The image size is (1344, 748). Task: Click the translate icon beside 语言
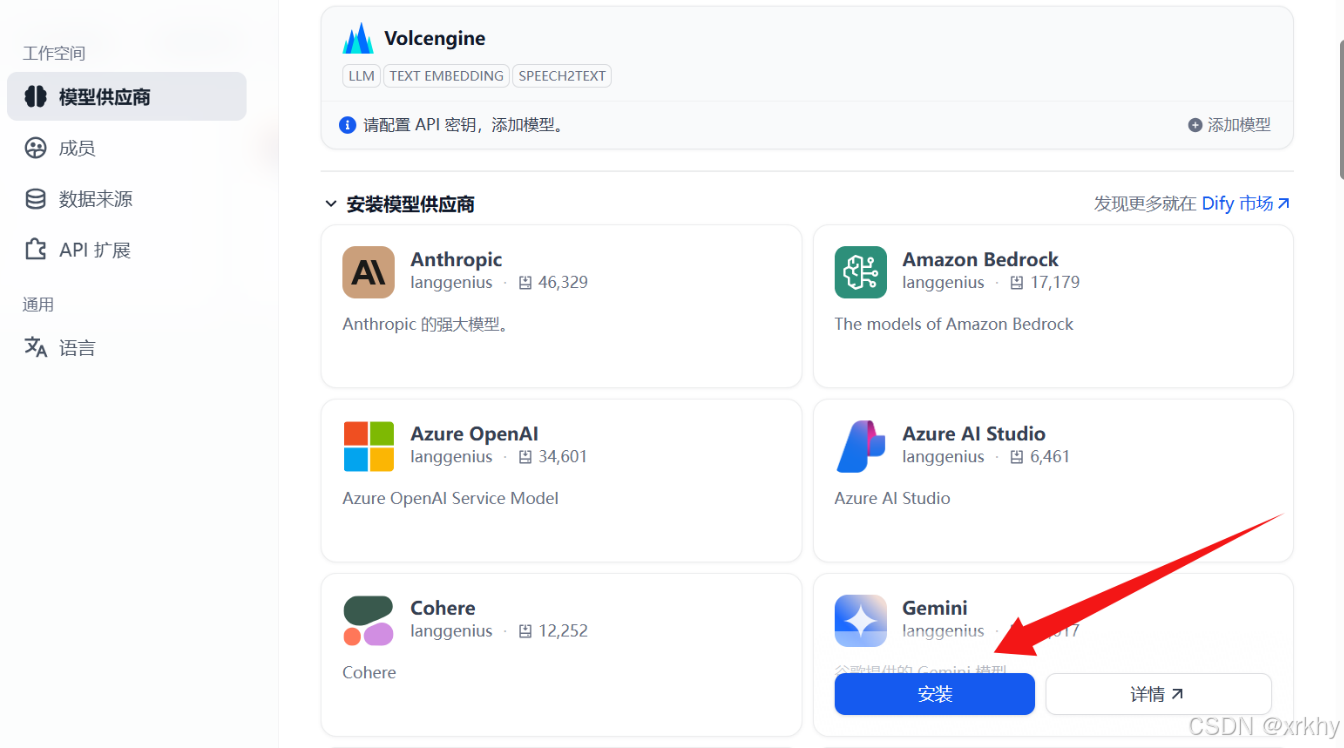36,348
